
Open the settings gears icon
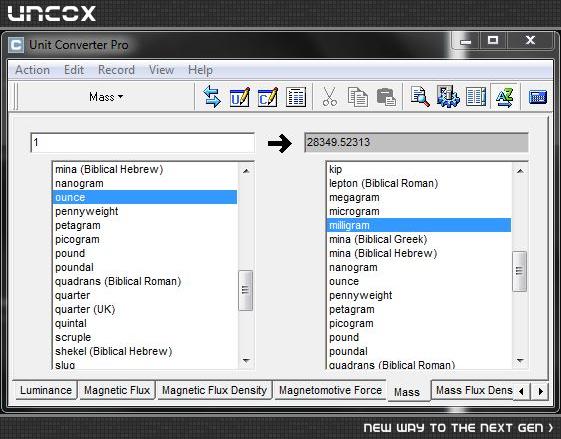click(448, 97)
